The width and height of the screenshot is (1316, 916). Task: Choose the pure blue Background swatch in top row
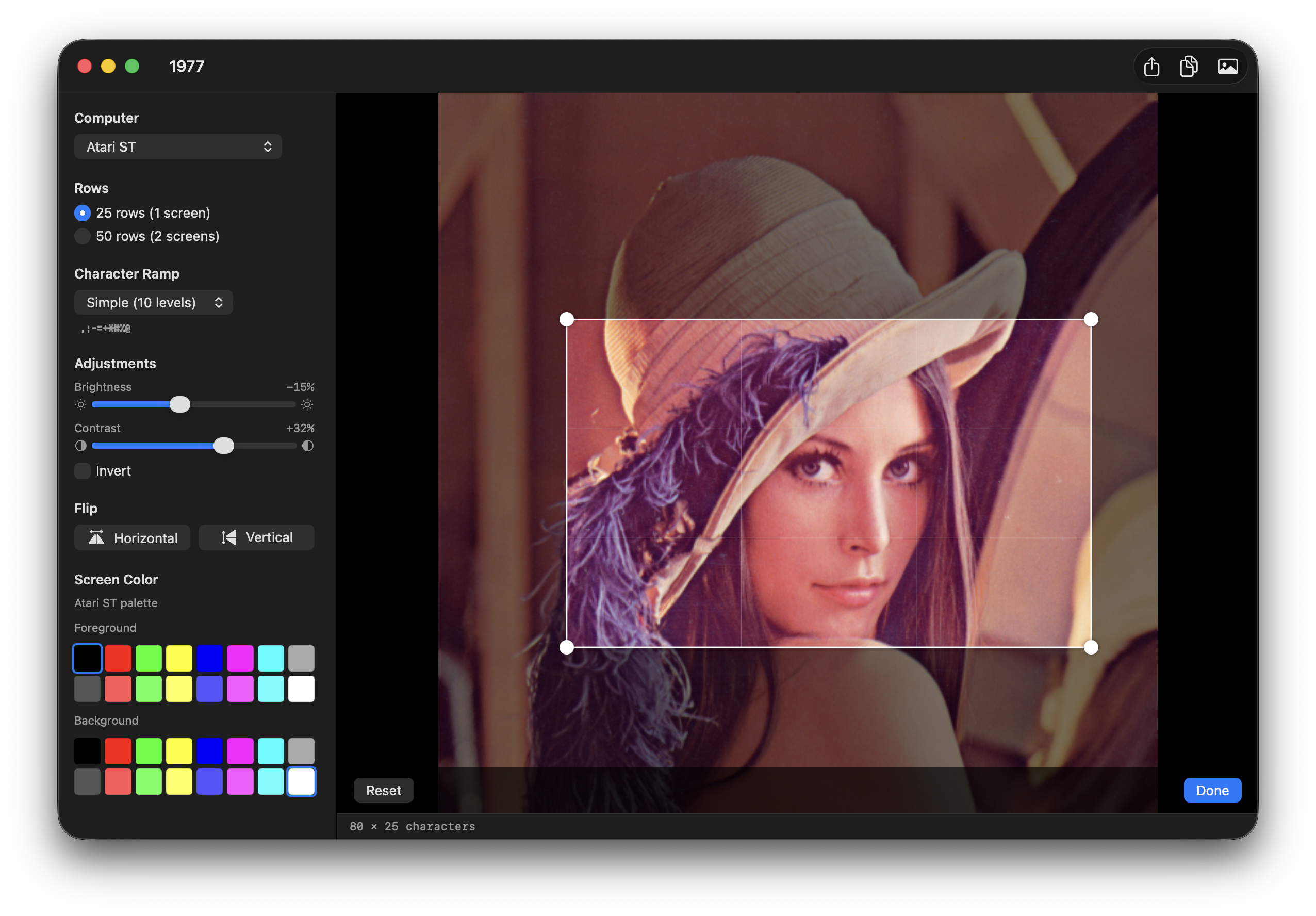210,751
